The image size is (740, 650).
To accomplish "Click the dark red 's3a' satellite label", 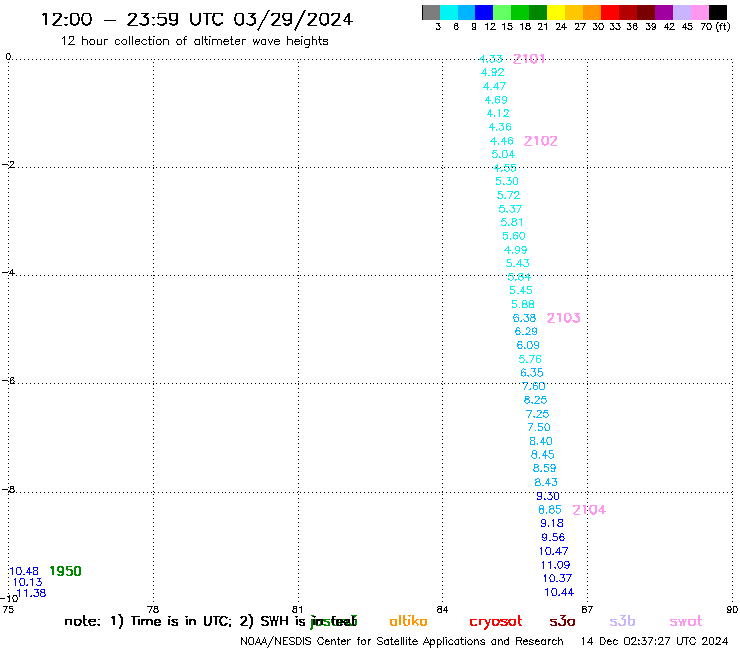I will (563, 621).
